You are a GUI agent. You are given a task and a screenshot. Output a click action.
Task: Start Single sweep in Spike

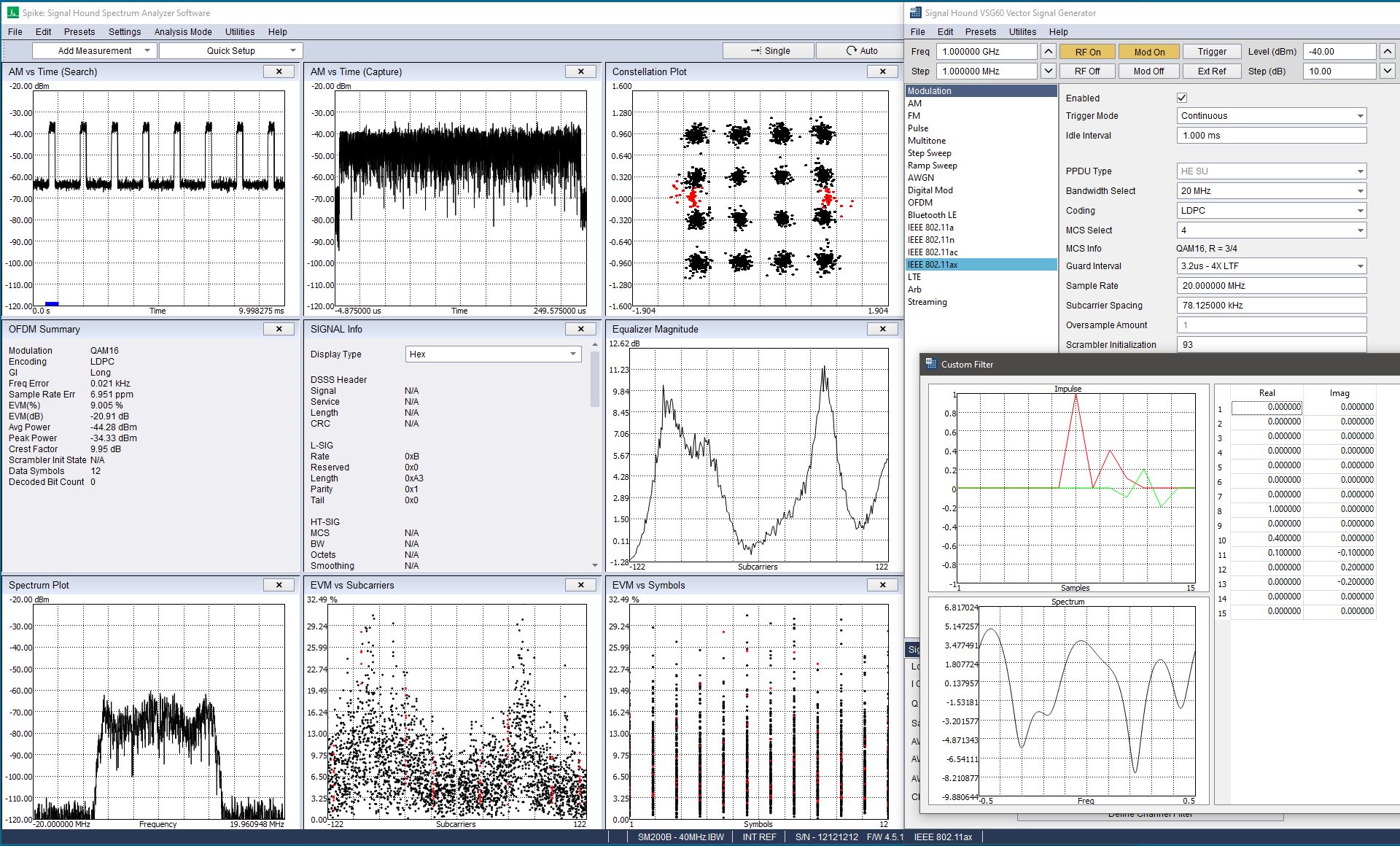[769, 50]
